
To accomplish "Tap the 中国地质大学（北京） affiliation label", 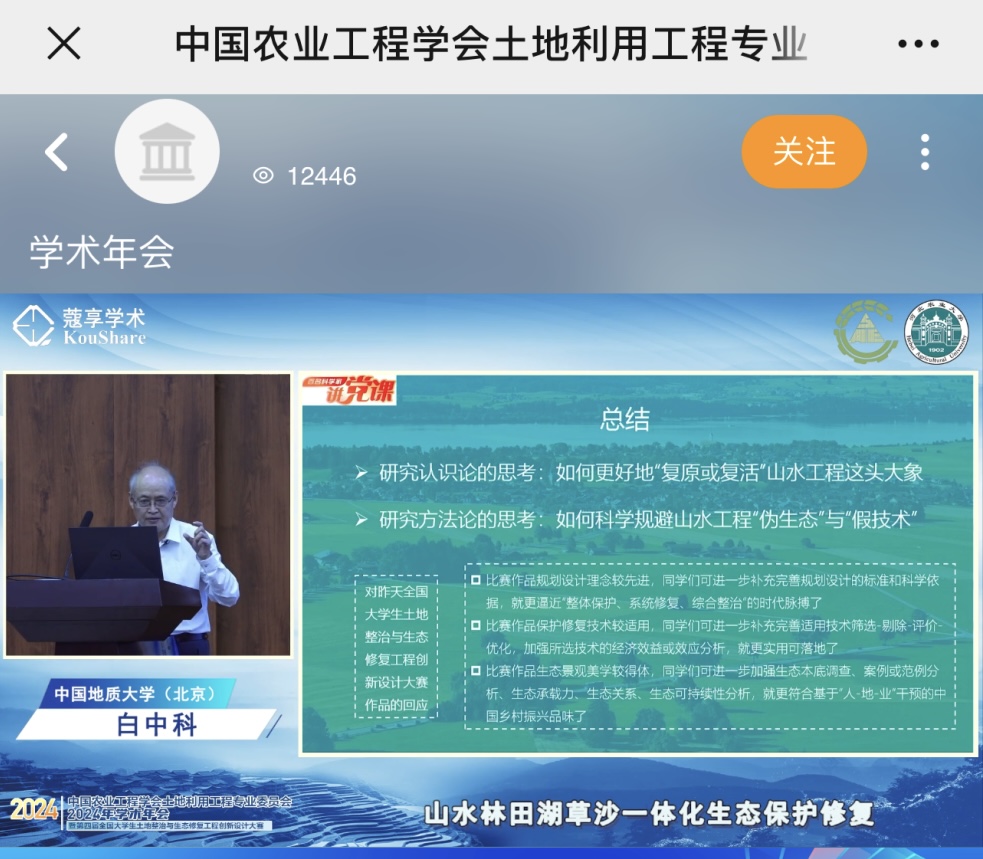I will [134, 693].
